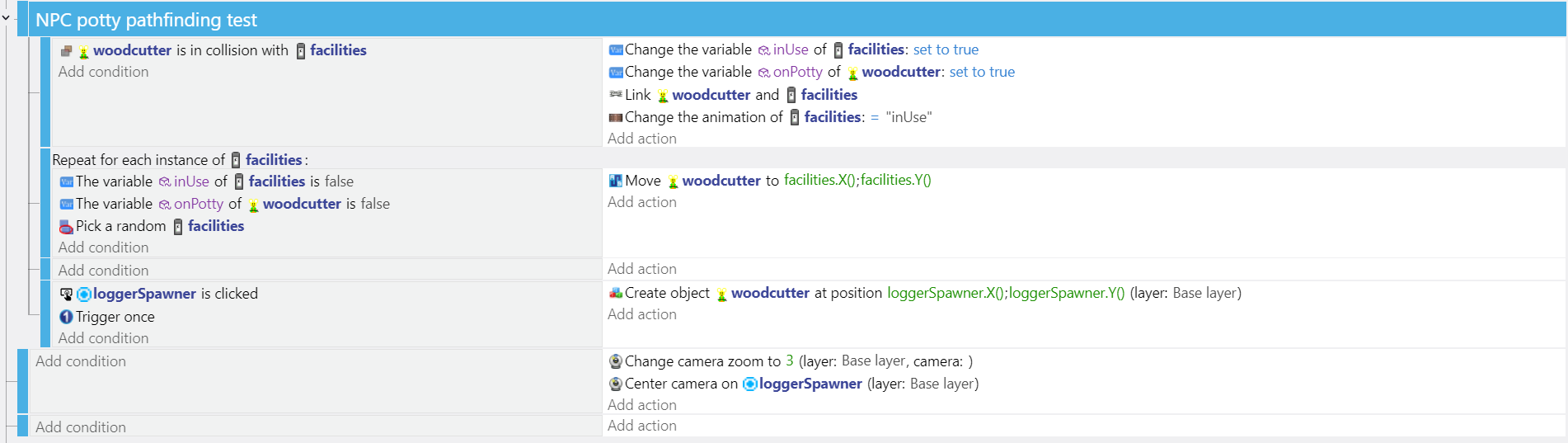Click the Change the animation action icon

tap(615, 117)
